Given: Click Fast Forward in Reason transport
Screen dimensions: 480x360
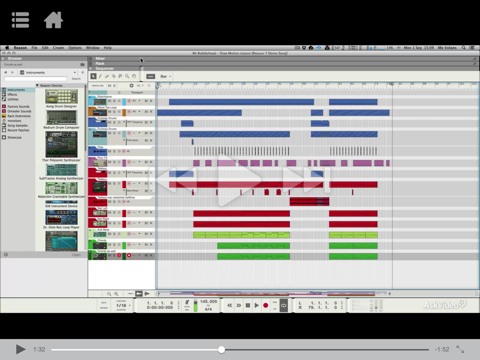Looking at the screenshot, I should click(x=239, y=305).
